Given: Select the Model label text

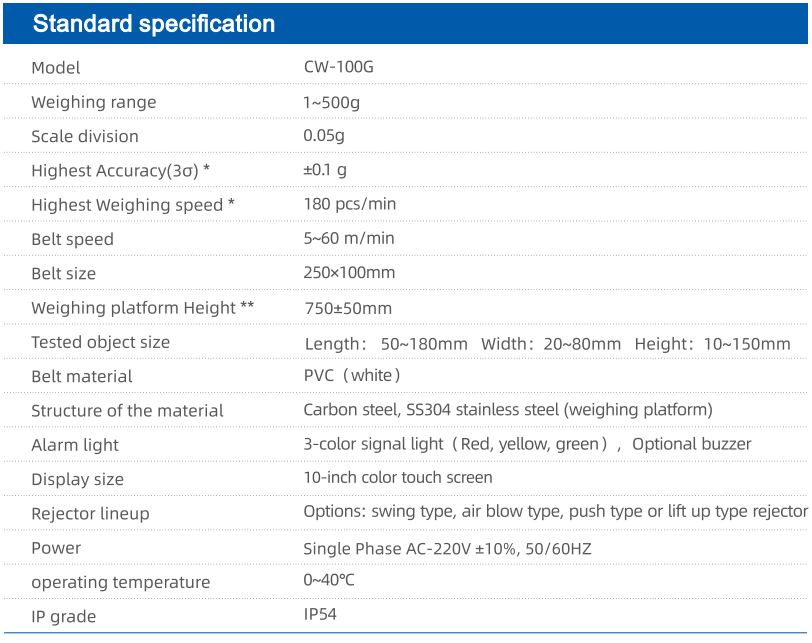Looking at the screenshot, I should [x=56, y=68].
